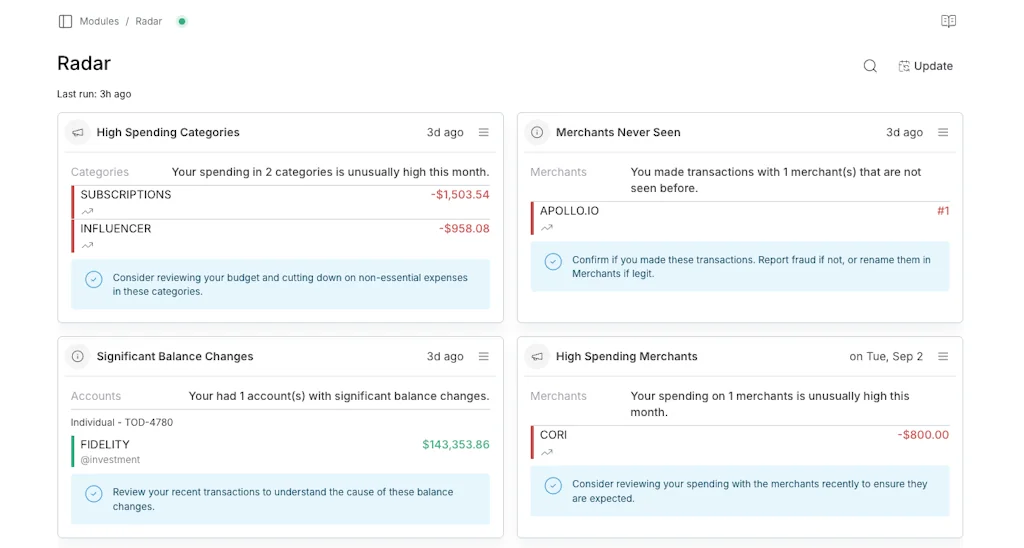Click the info icon on Merchants Never Seen
Image resolution: width=1024 pixels, height=548 pixels.
click(x=537, y=132)
